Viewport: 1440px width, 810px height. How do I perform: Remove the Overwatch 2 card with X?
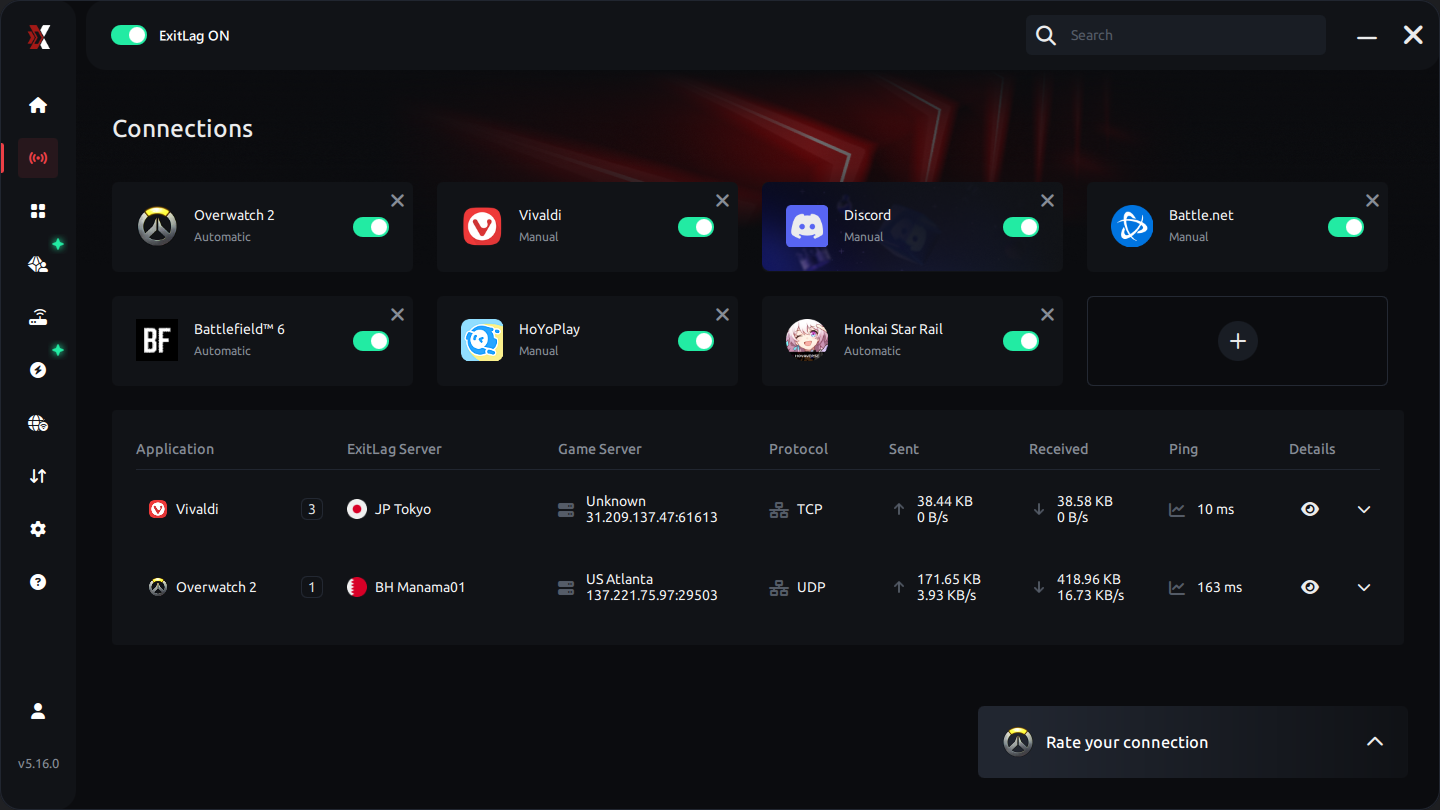pyautogui.click(x=397, y=201)
